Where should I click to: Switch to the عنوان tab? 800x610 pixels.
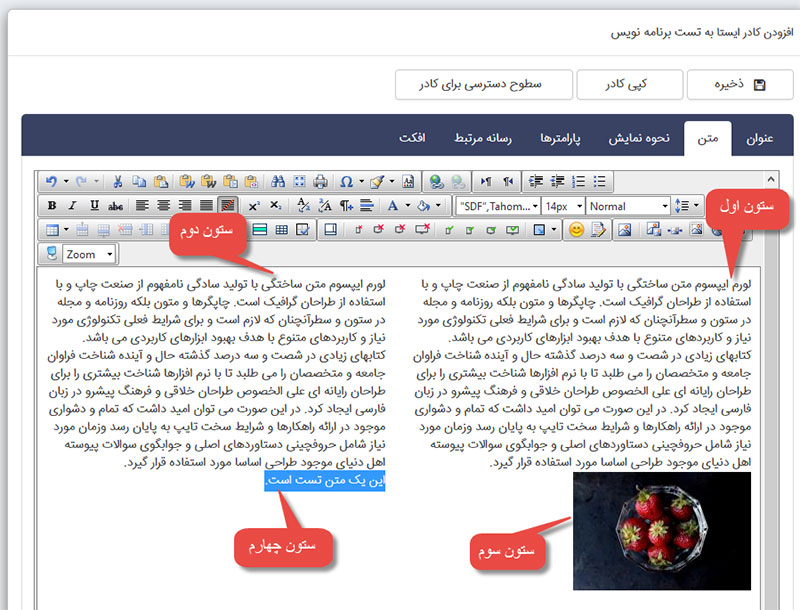[x=760, y=137]
